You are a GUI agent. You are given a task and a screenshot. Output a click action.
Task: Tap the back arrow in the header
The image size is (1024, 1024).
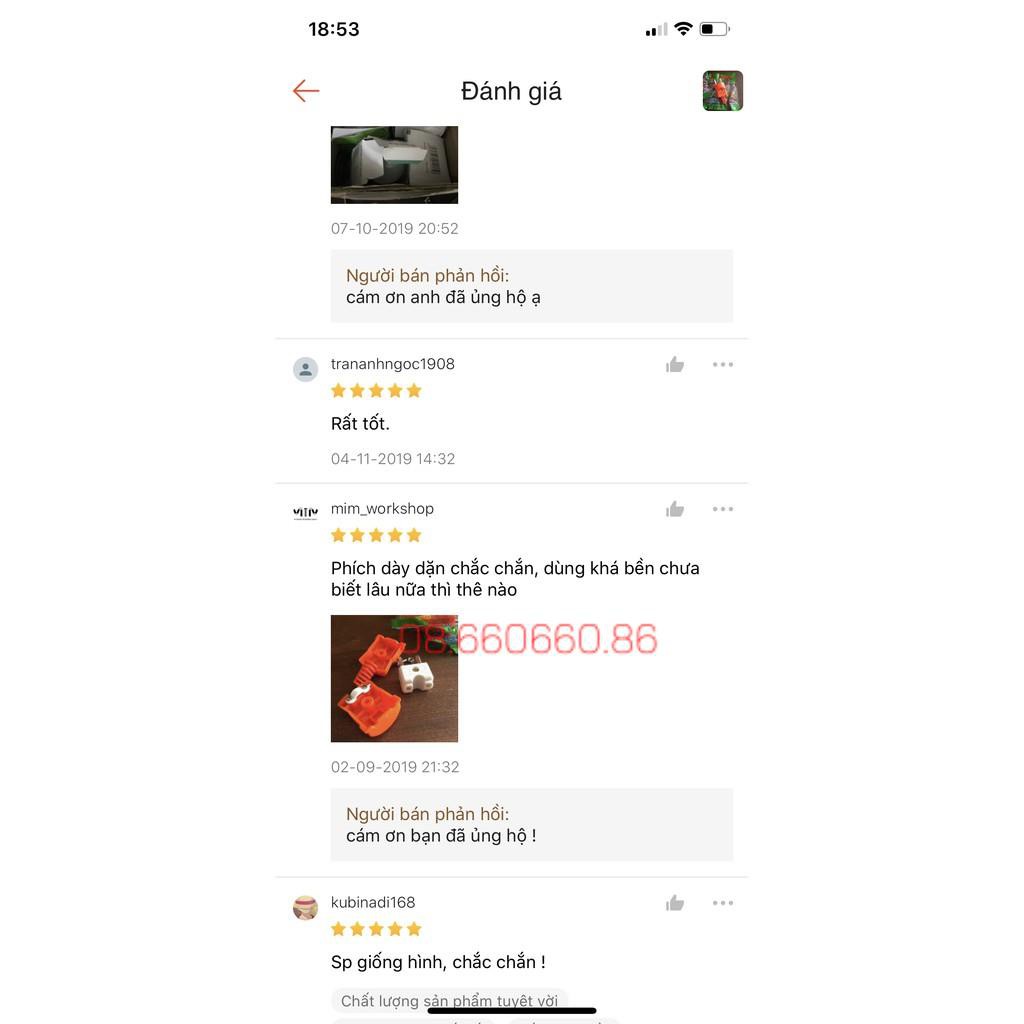tap(306, 91)
